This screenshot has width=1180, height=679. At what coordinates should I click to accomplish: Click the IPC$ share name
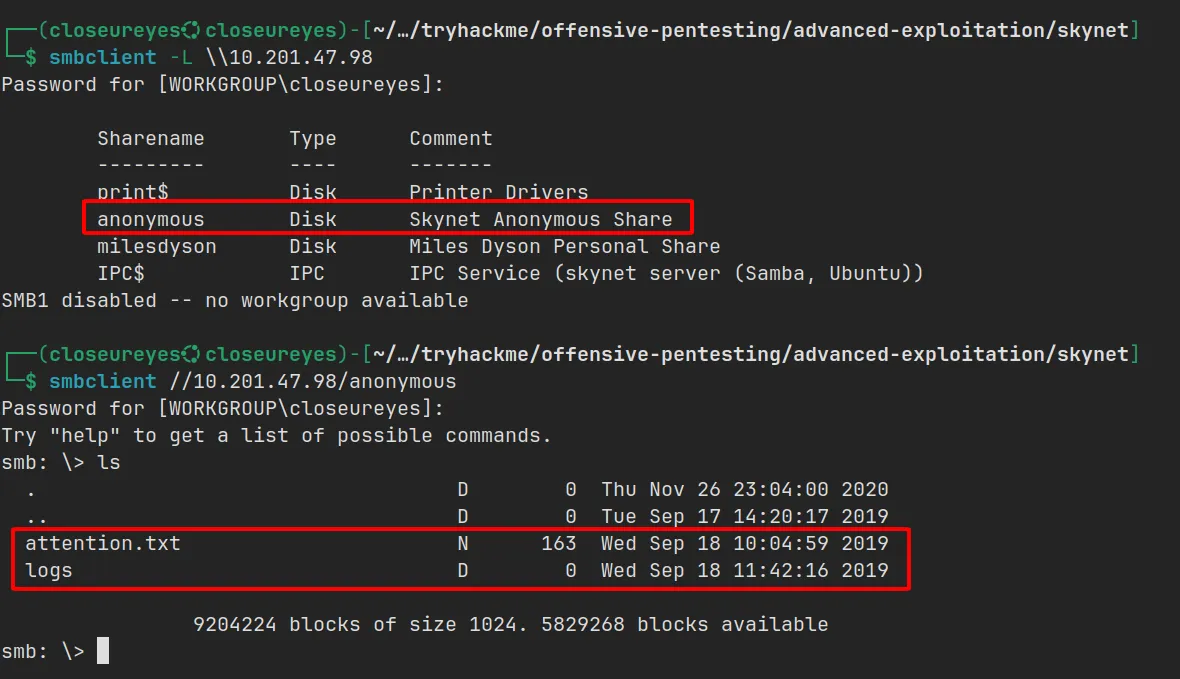121,273
